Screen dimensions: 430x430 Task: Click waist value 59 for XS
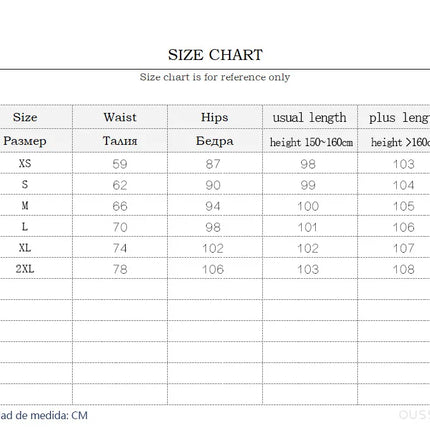(120, 164)
